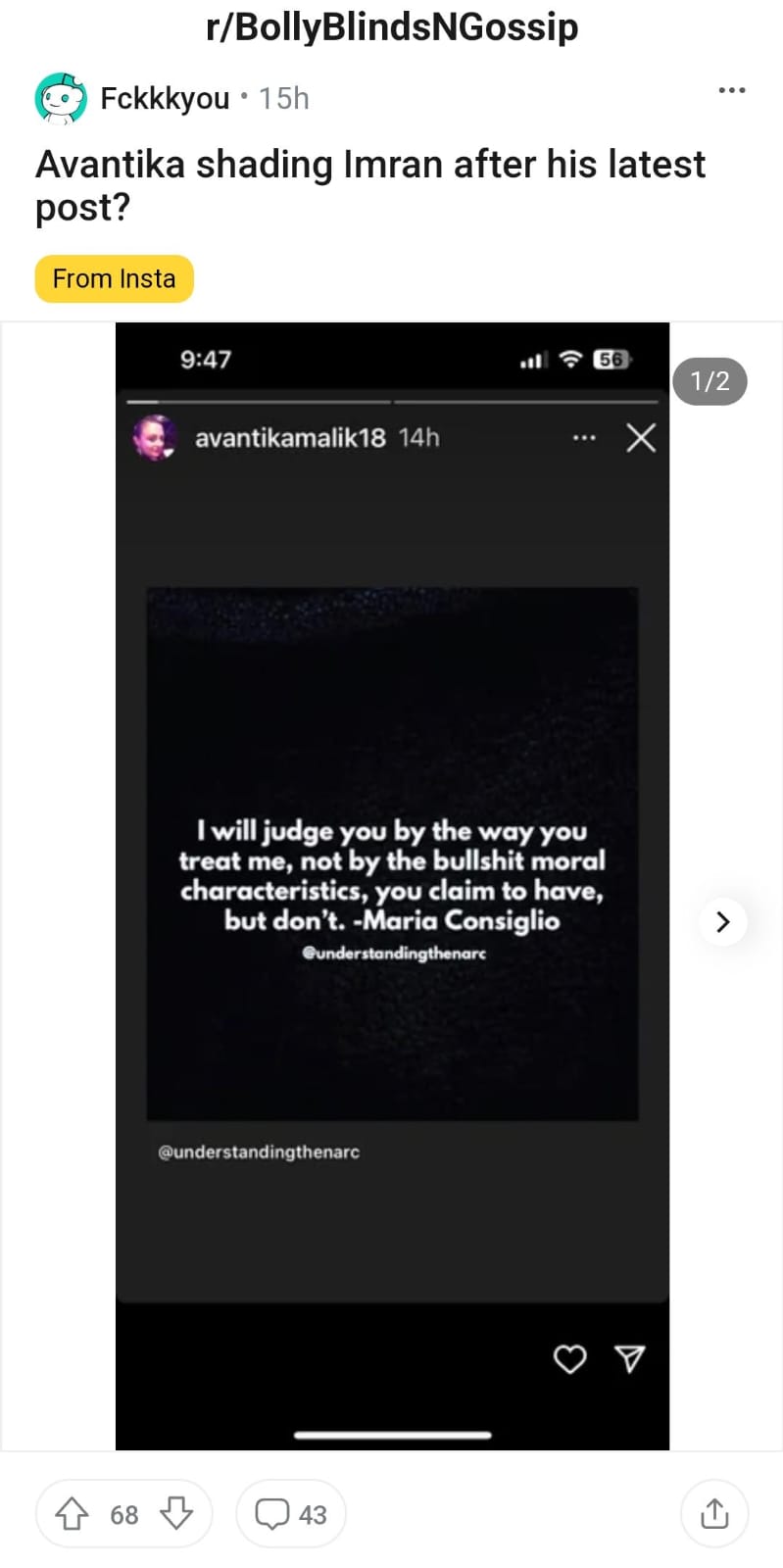
Task: Tap the story send paper-plane icon
Action: [629, 1358]
